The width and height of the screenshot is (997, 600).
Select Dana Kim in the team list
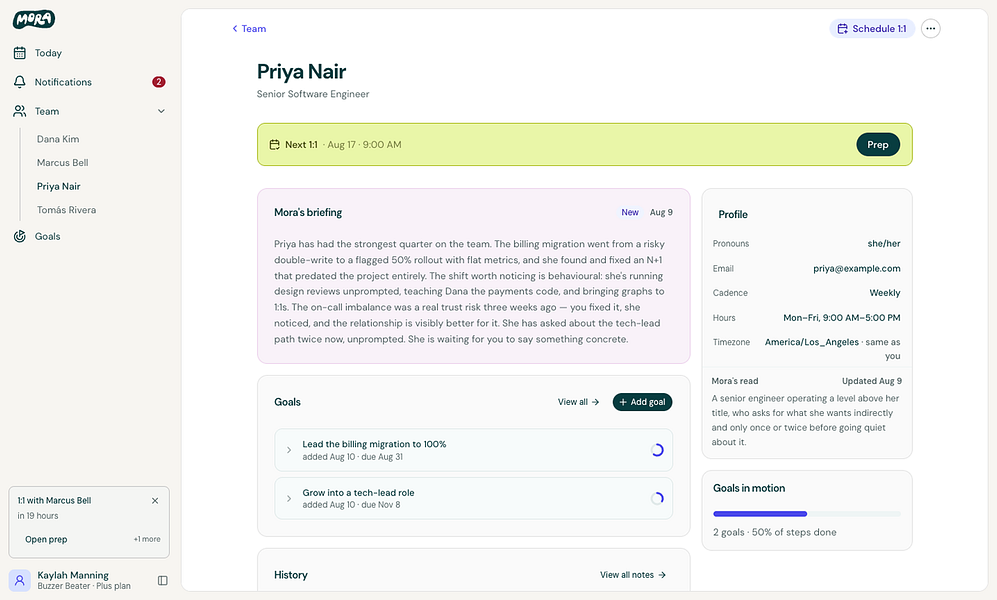[58, 139]
